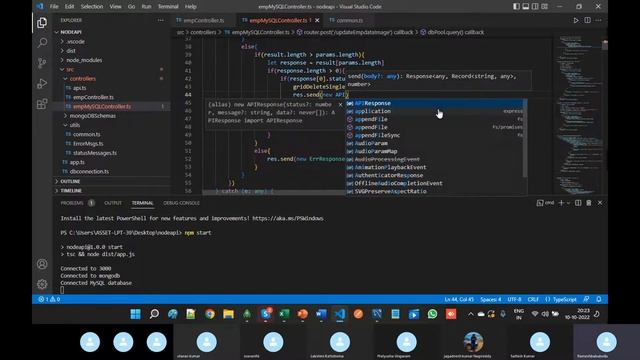Image resolution: width=640 pixels, height=360 pixels.
Task: Click the kill terminal trash icon
Action: pyautogui.click(x=589, y=203)
